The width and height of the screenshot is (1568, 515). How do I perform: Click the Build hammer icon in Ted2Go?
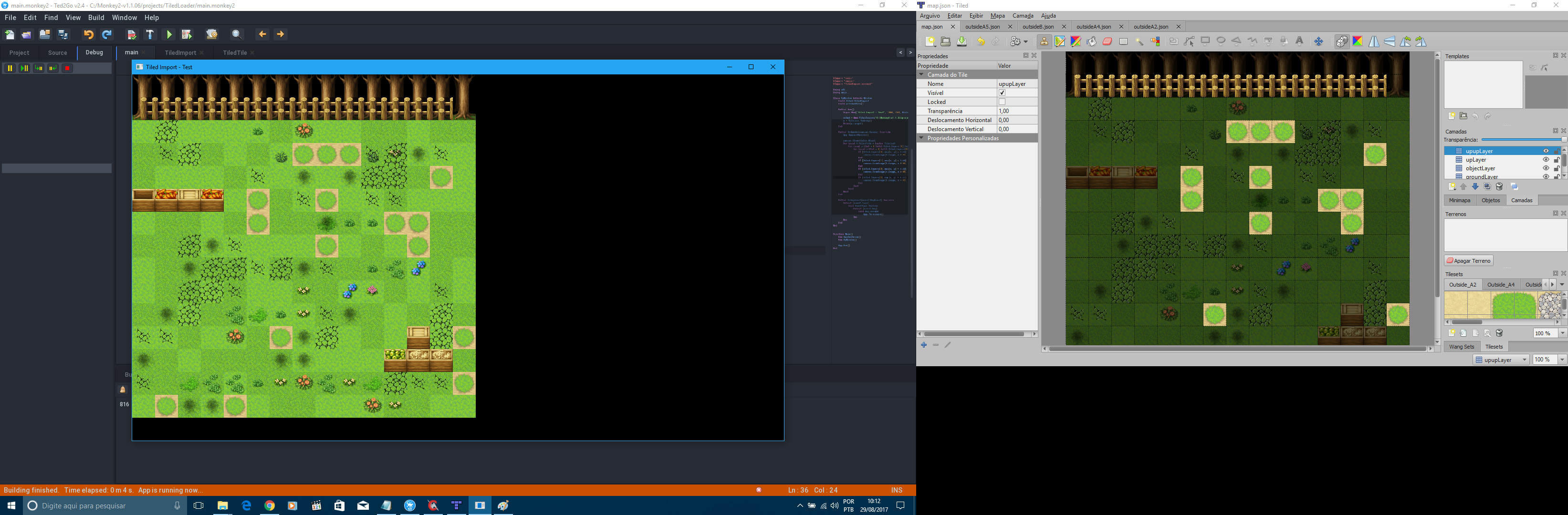(x=150, y=34)
